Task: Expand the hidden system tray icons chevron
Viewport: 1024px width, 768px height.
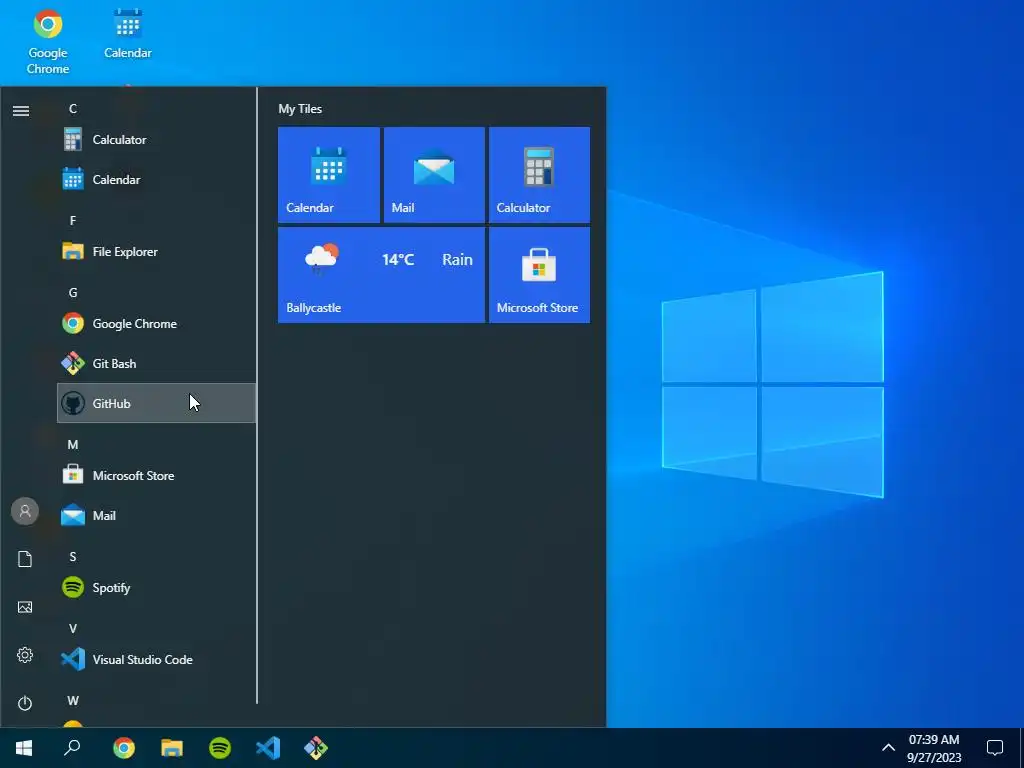Action: pyautogui.click(x=888, y=748)
